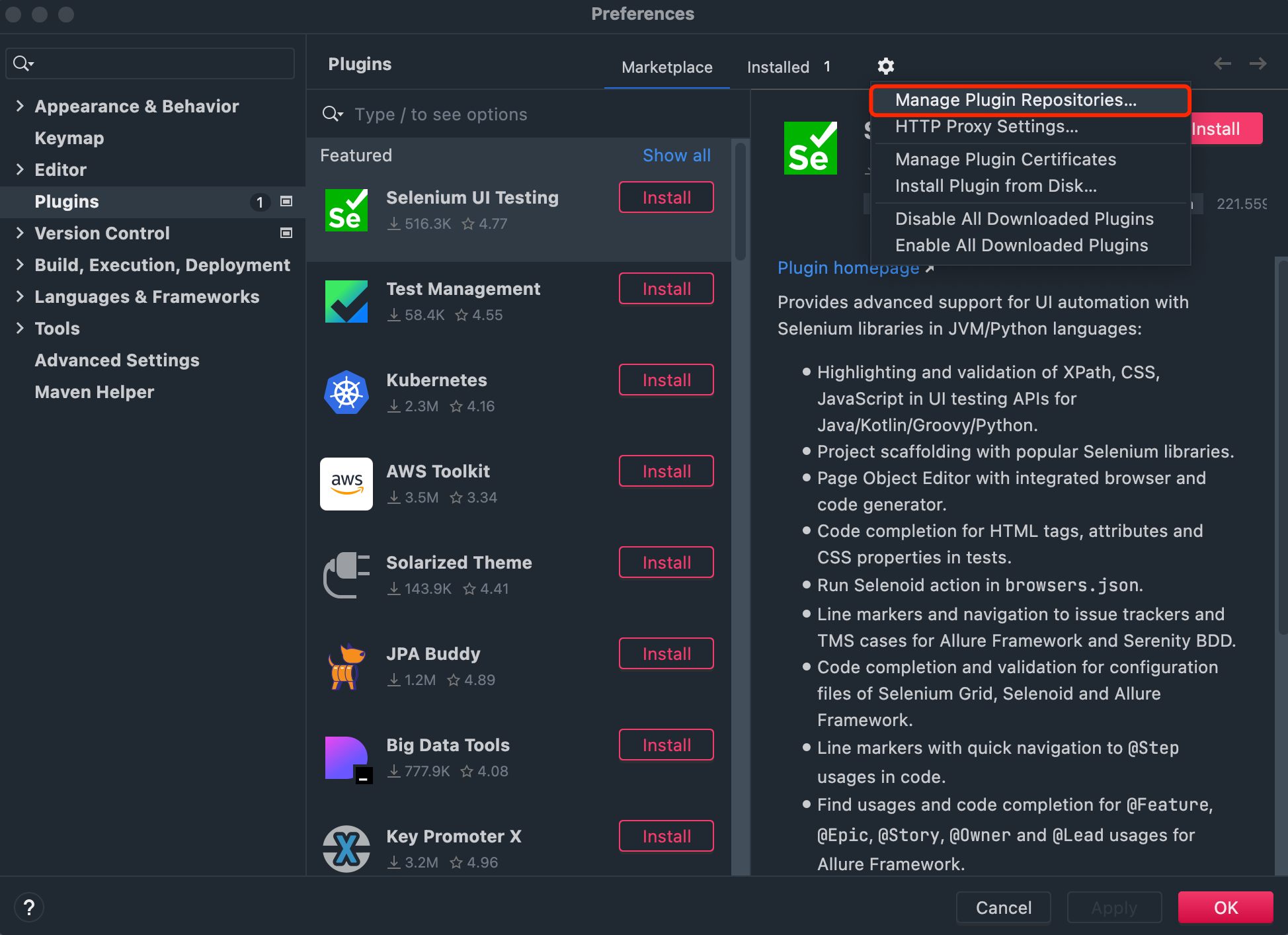Viewport: 1288px width, 935px height.
Task: Click the Key Promoter X plugin icon
Action: click(x=346, y=849)
